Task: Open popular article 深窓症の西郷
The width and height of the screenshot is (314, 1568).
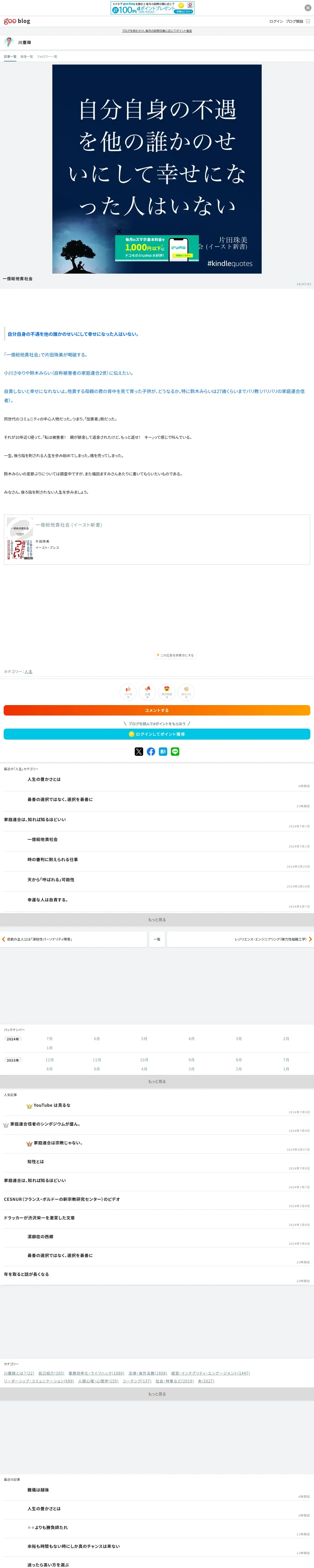Action: (40, 1237)
